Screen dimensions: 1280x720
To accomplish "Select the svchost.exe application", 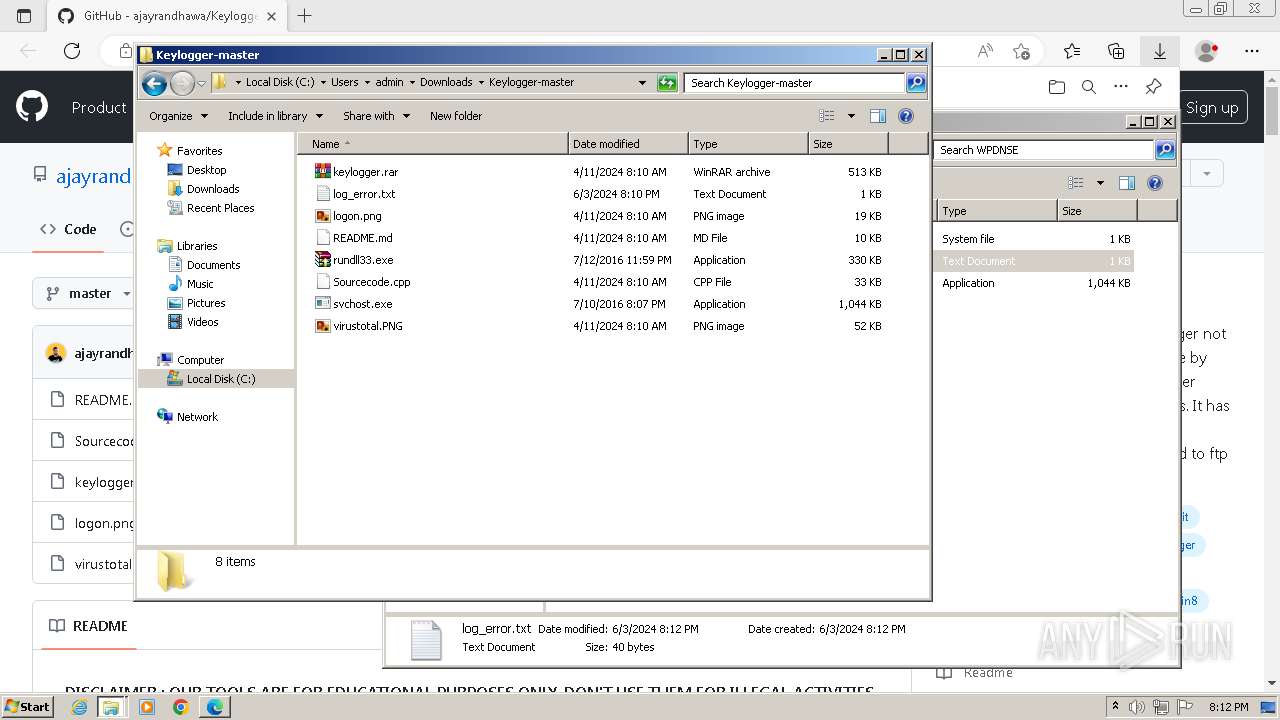I will (362, 304).
